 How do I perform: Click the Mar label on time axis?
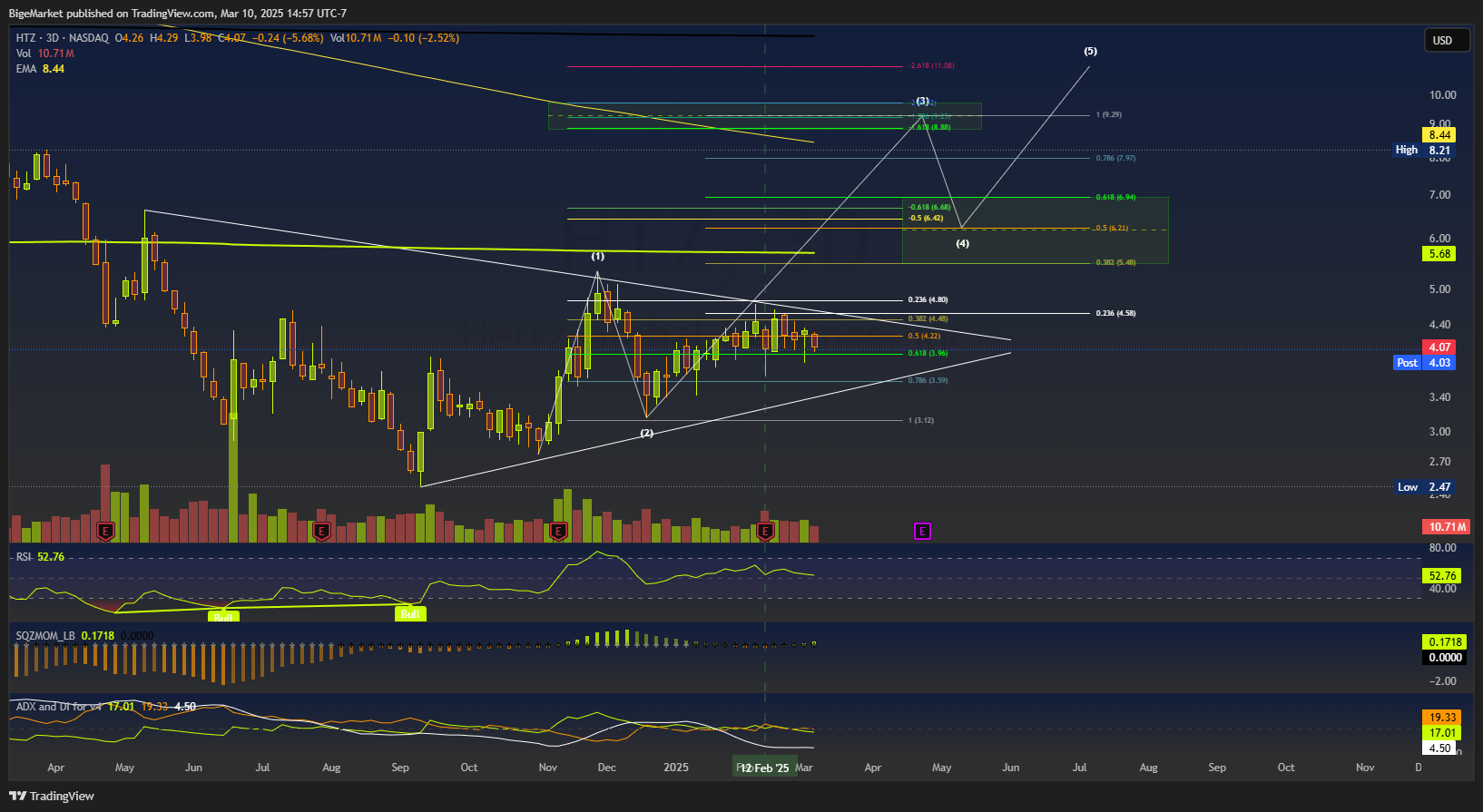coord(804,768)
